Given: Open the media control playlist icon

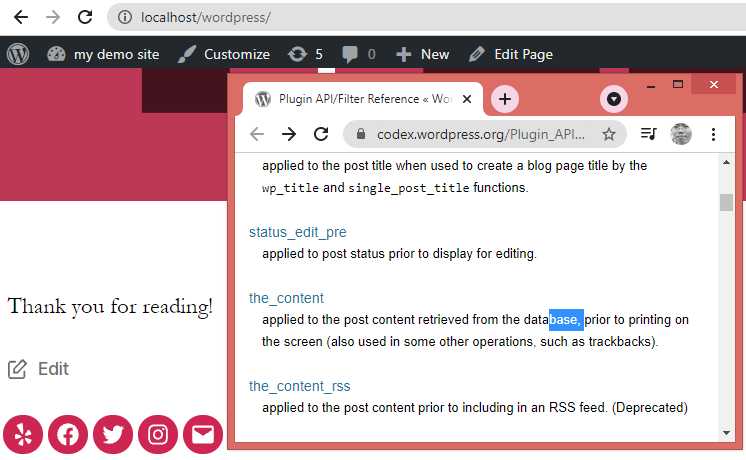Looking at the screenshot, I should point(648,134).
